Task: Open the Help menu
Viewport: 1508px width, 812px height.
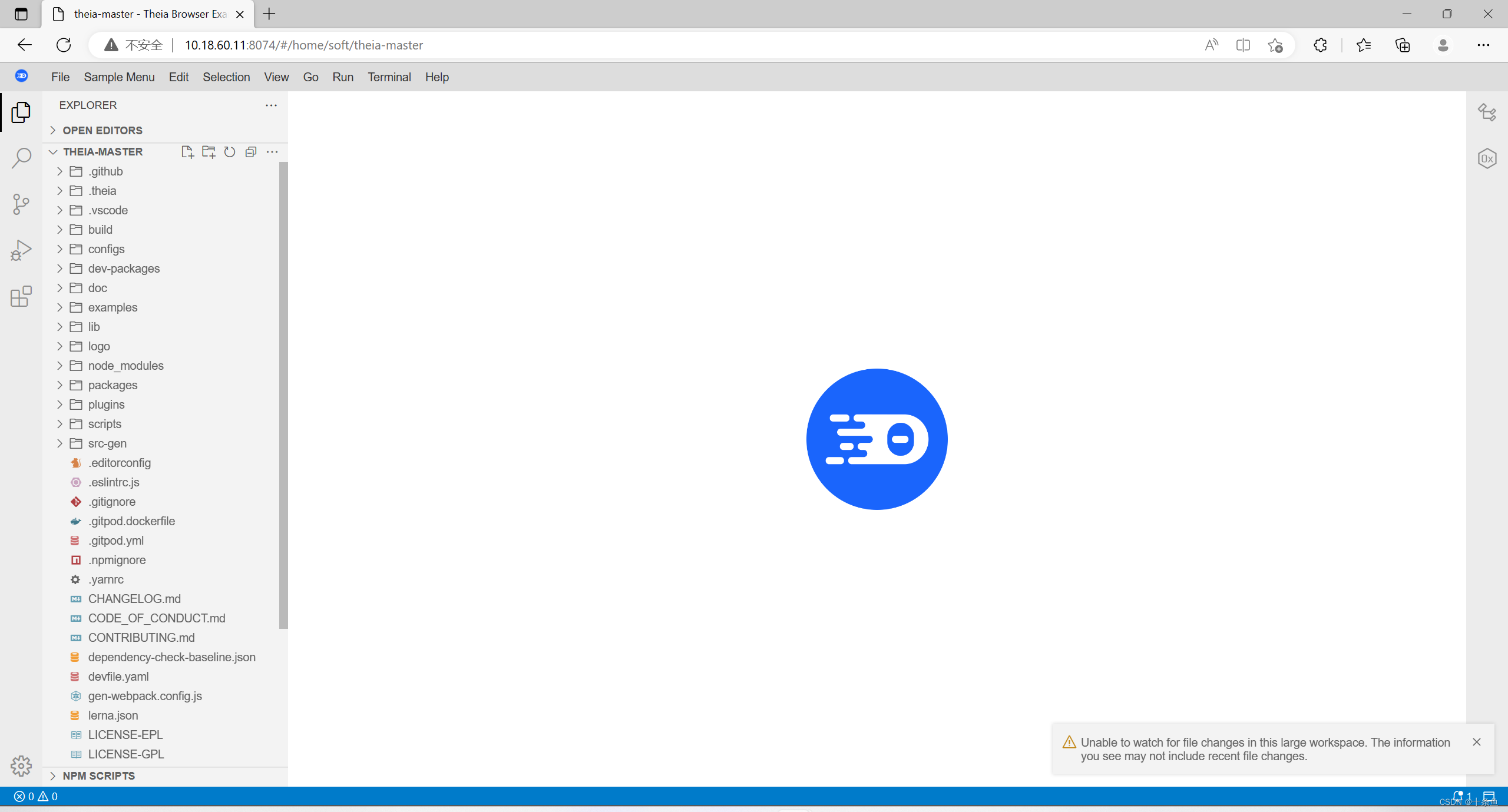Action: [436, 77]
